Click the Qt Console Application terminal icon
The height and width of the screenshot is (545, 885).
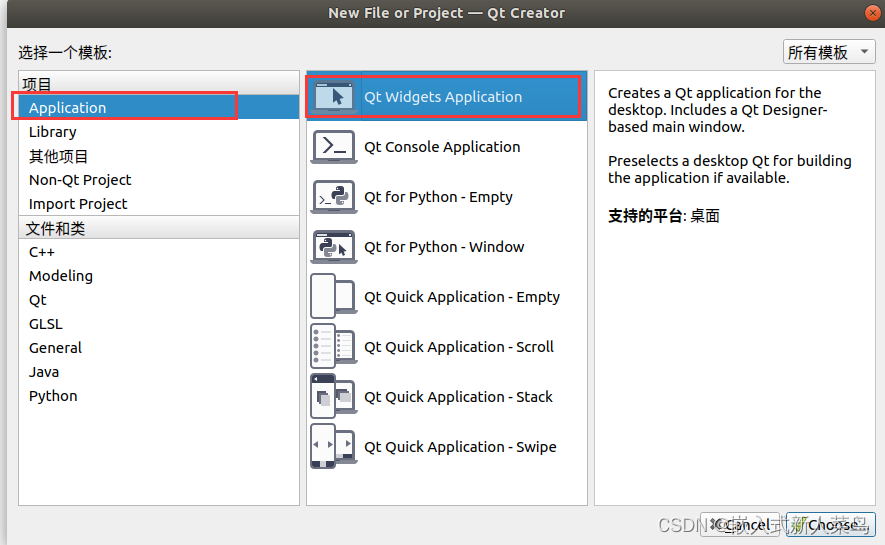coord(334,147)
